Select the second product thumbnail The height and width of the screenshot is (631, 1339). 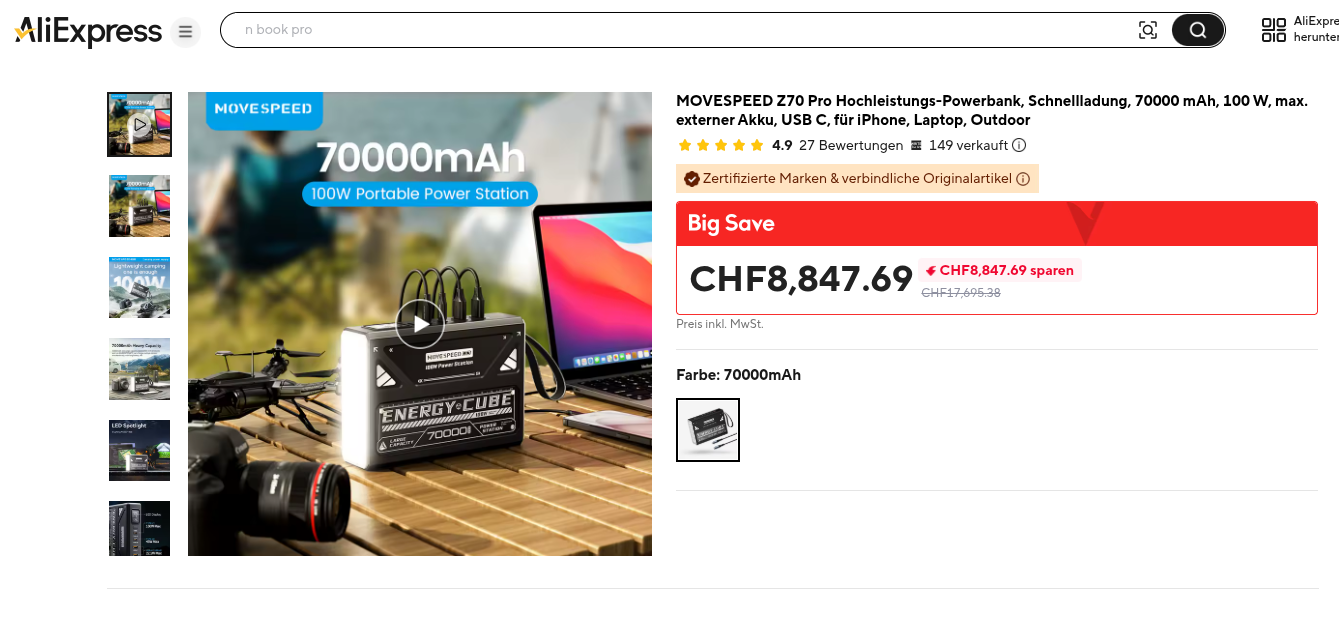point(140,206)
